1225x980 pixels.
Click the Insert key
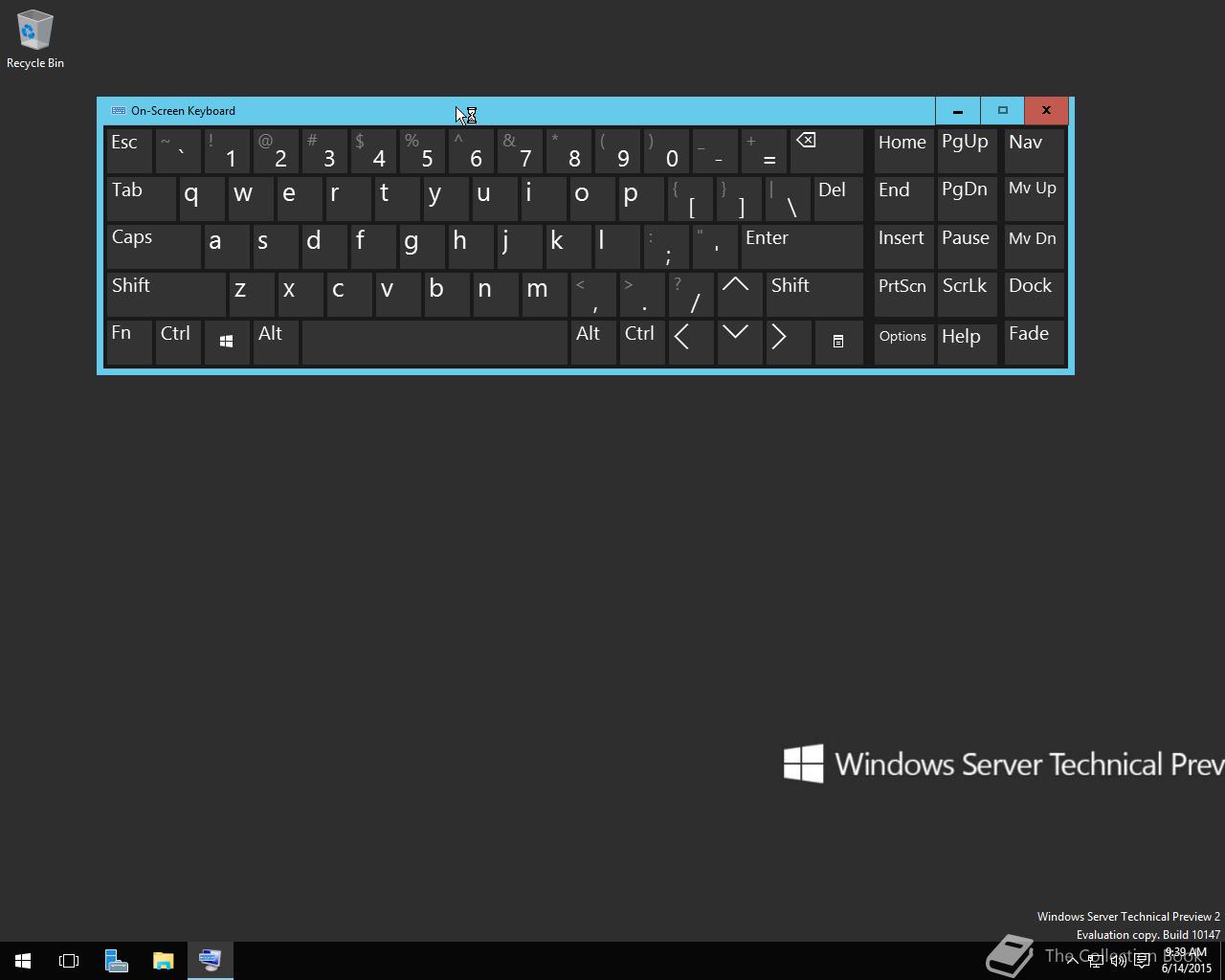click(903, 247)
